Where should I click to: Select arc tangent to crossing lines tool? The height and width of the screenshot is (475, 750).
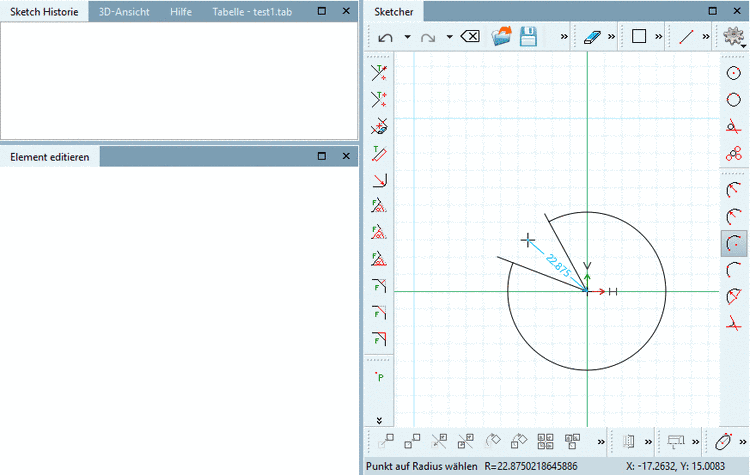pos(734,323)
